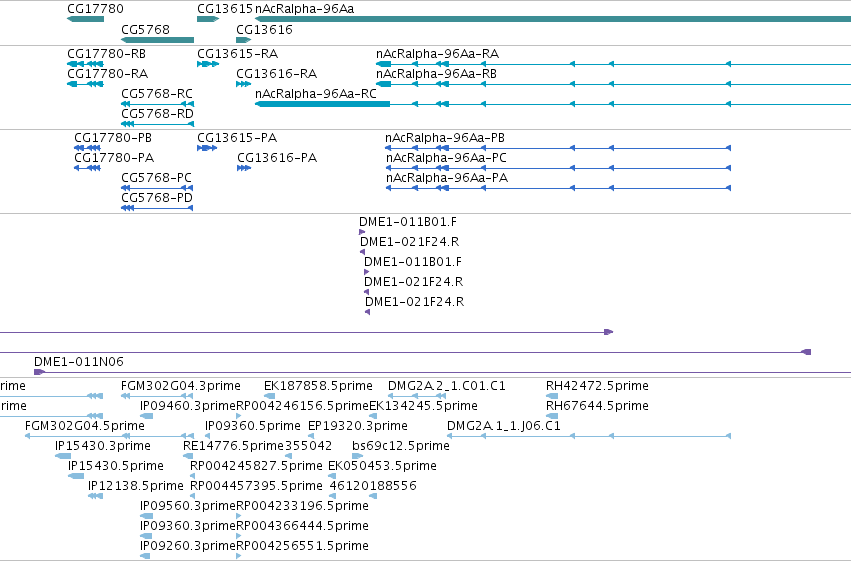Click the DMG2A.2_1.C01.C1 label
The width and height of the screenshot is (851, 561).
(447, 386)
